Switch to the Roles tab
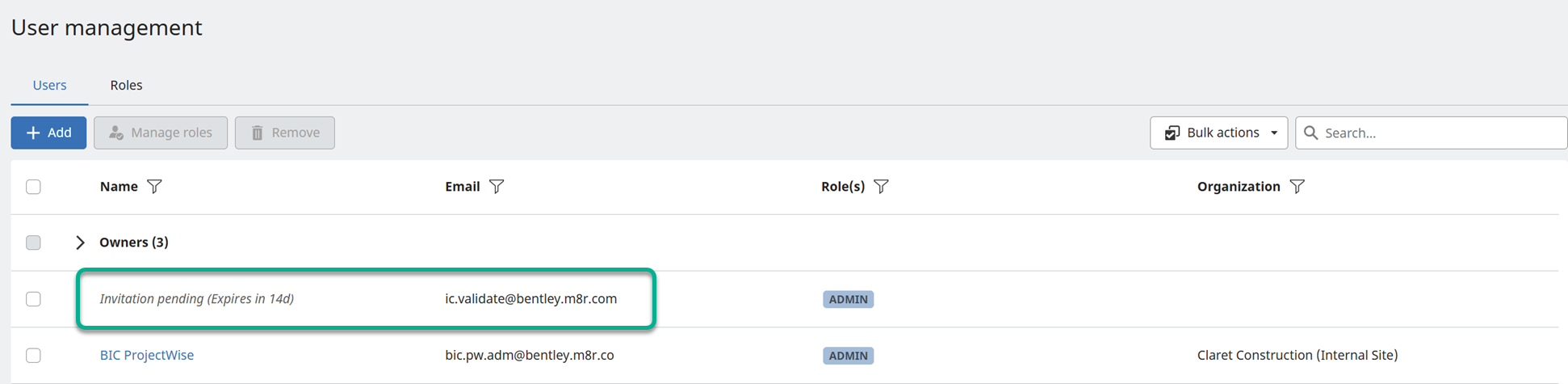 pyautogui.click(x=126, y=85)
